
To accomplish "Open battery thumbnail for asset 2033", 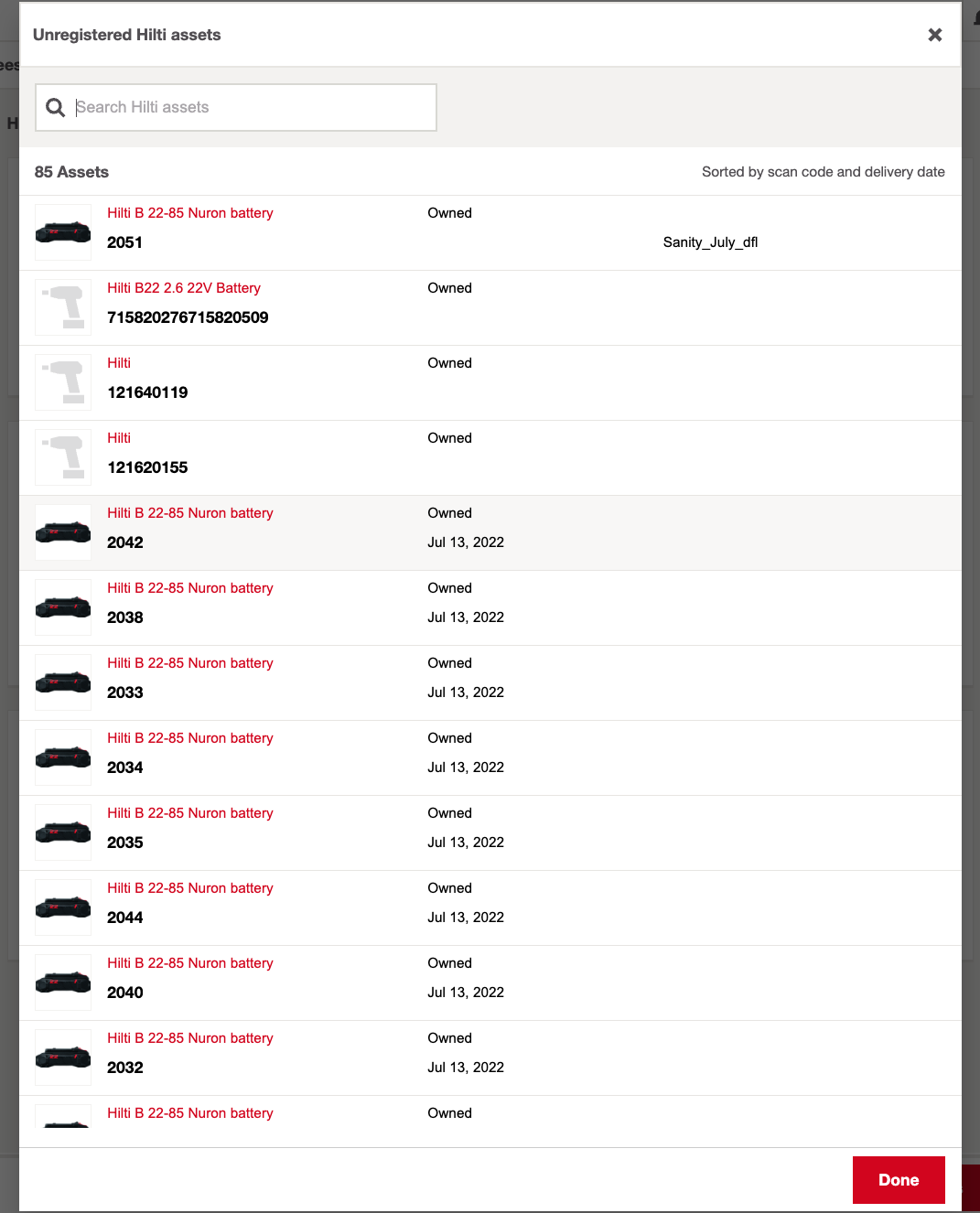I will click(63, 682).
